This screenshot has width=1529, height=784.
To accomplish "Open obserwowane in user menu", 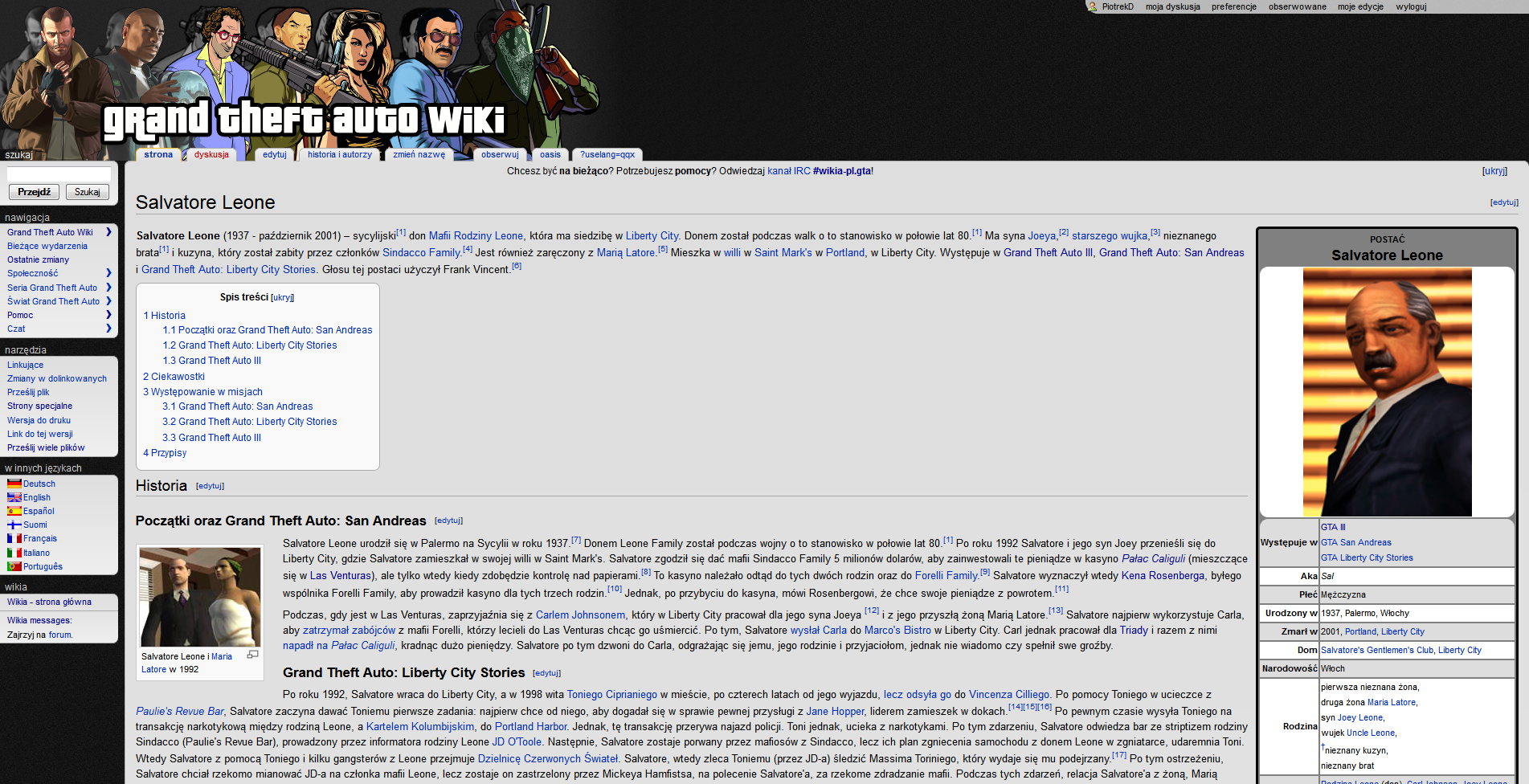I will 1298,6.
